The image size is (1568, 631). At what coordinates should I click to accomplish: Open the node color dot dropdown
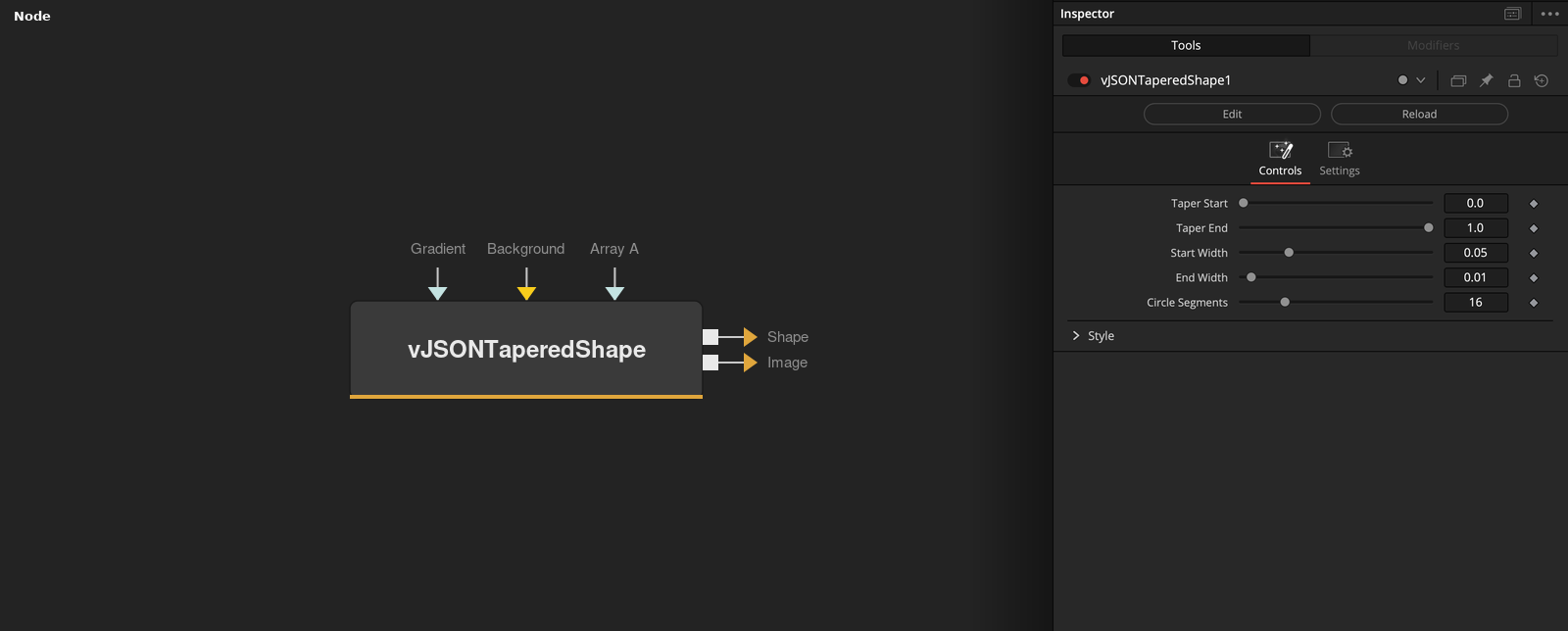1411,80
